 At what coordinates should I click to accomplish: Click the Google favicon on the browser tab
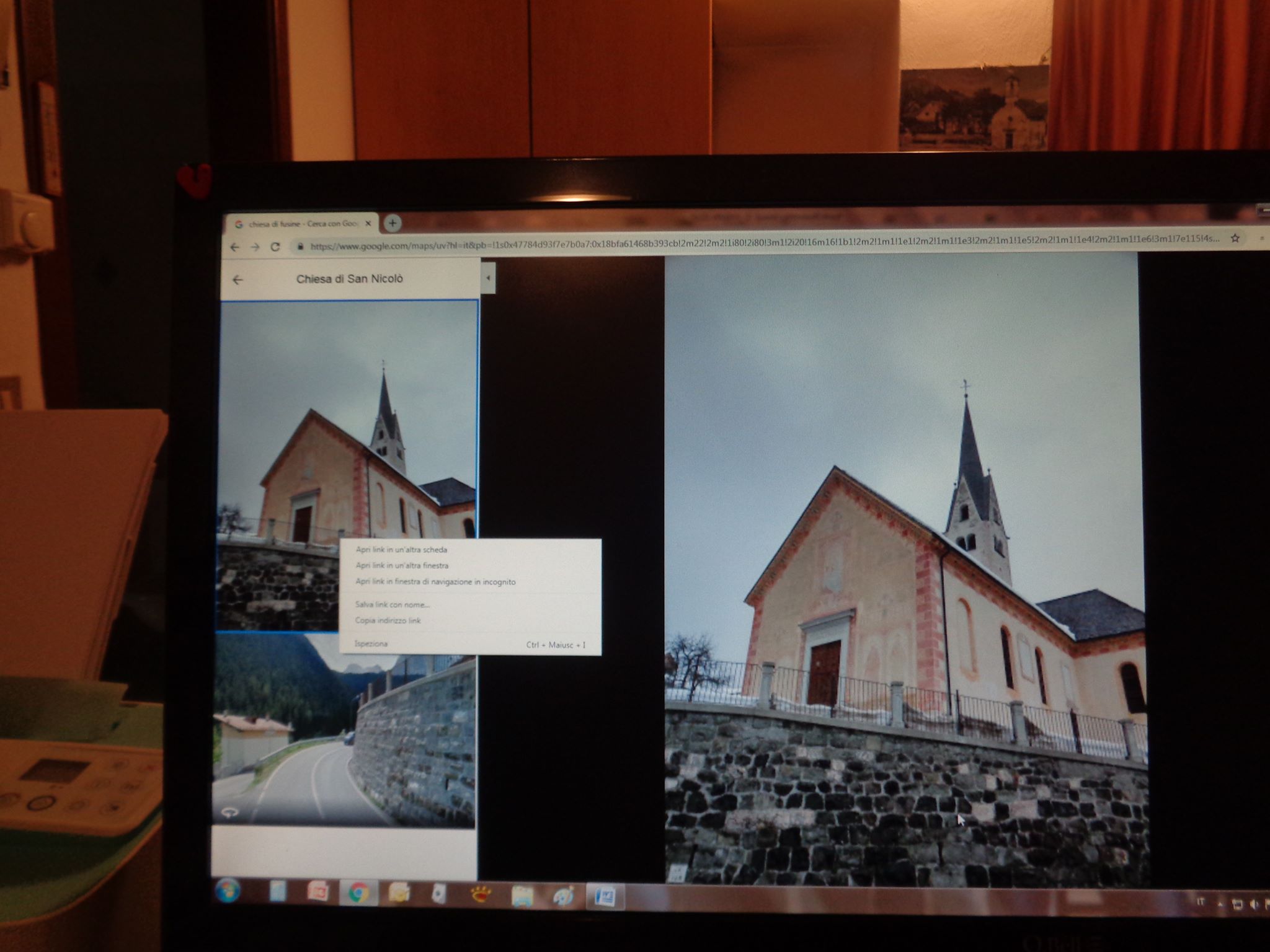(x=239, y=224)
